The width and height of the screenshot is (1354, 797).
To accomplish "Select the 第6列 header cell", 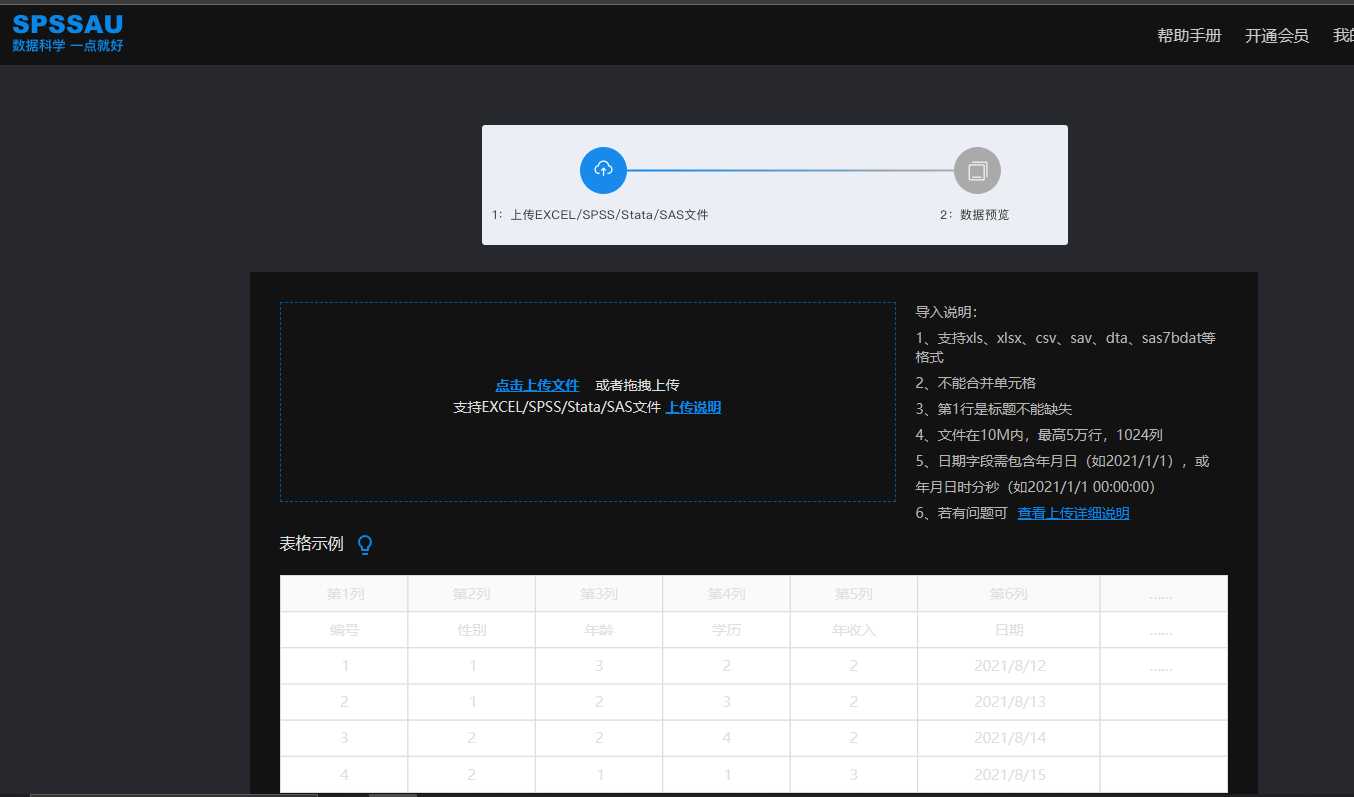I will [x=1009, y=593].
